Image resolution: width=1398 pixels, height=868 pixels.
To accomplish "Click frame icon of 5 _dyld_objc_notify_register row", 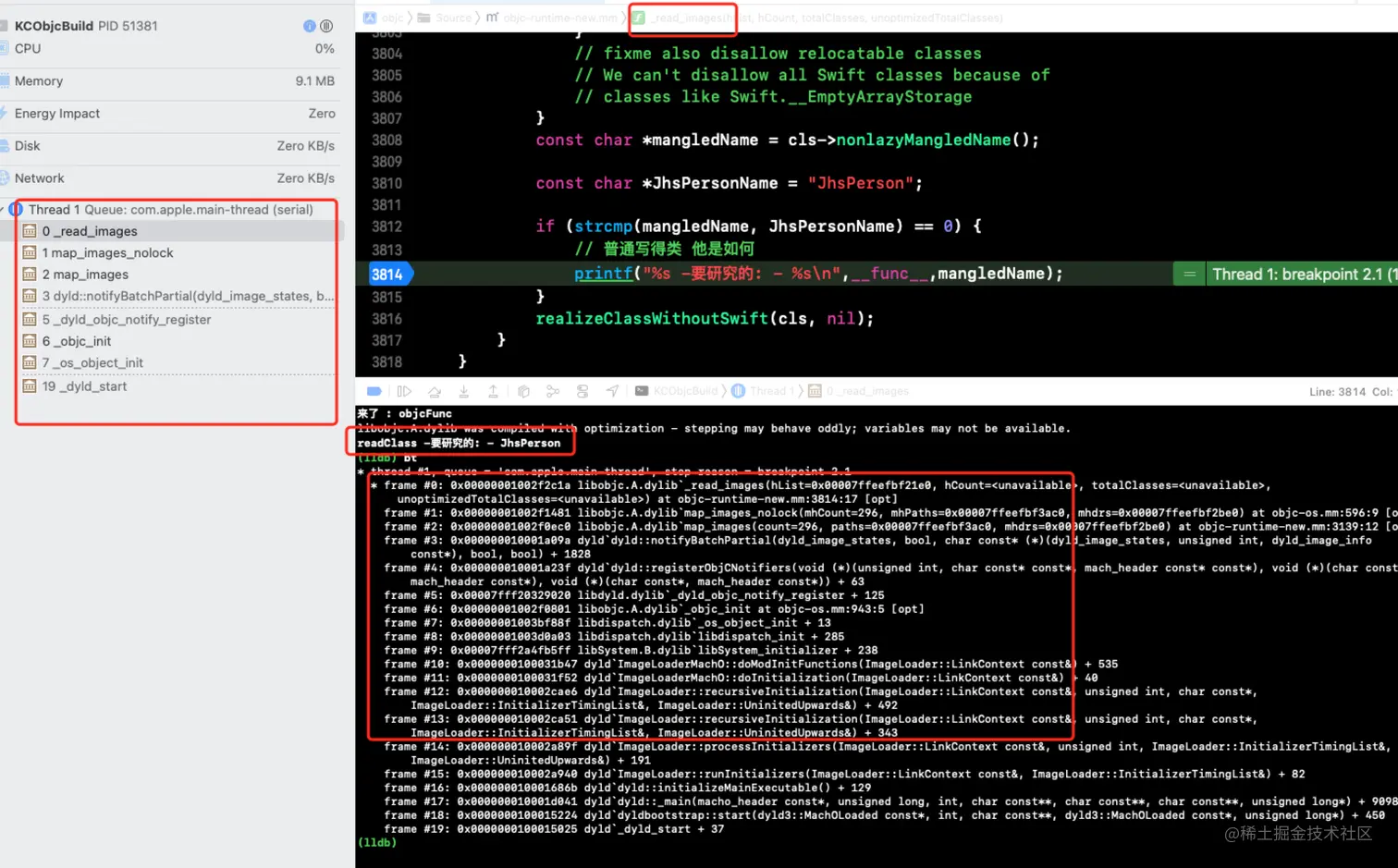I will (x=30, y=320).
